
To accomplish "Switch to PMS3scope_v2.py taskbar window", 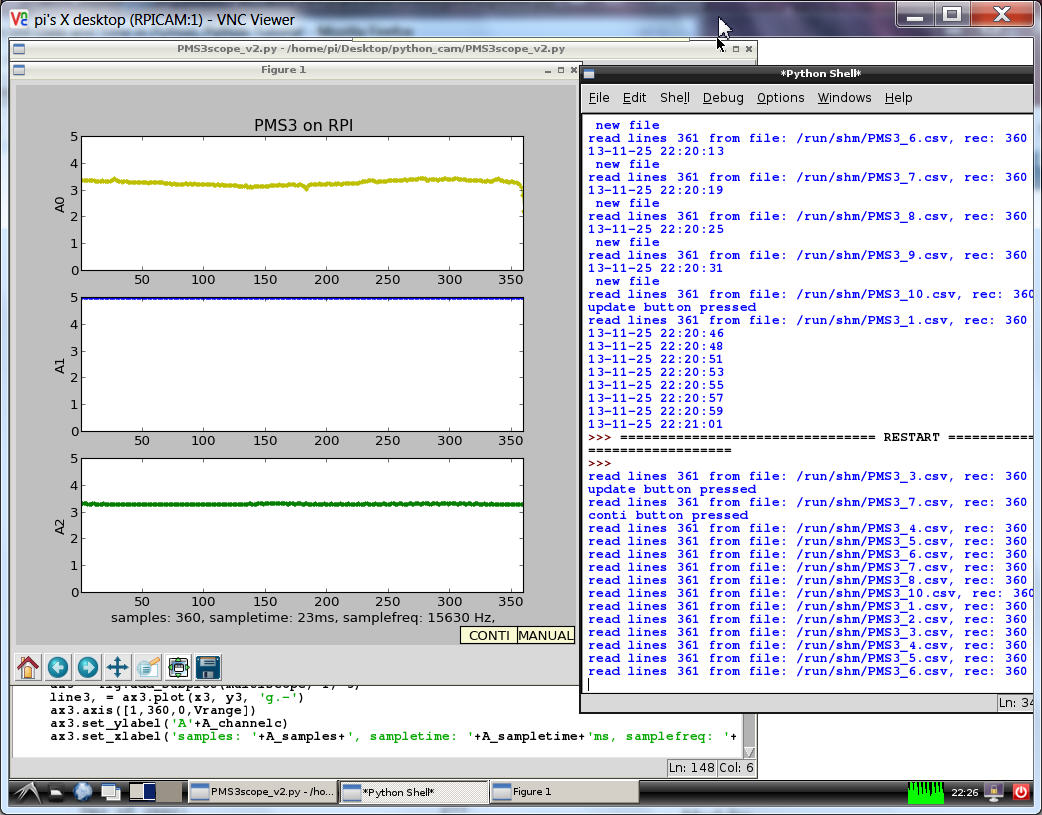I will [262, 792].
